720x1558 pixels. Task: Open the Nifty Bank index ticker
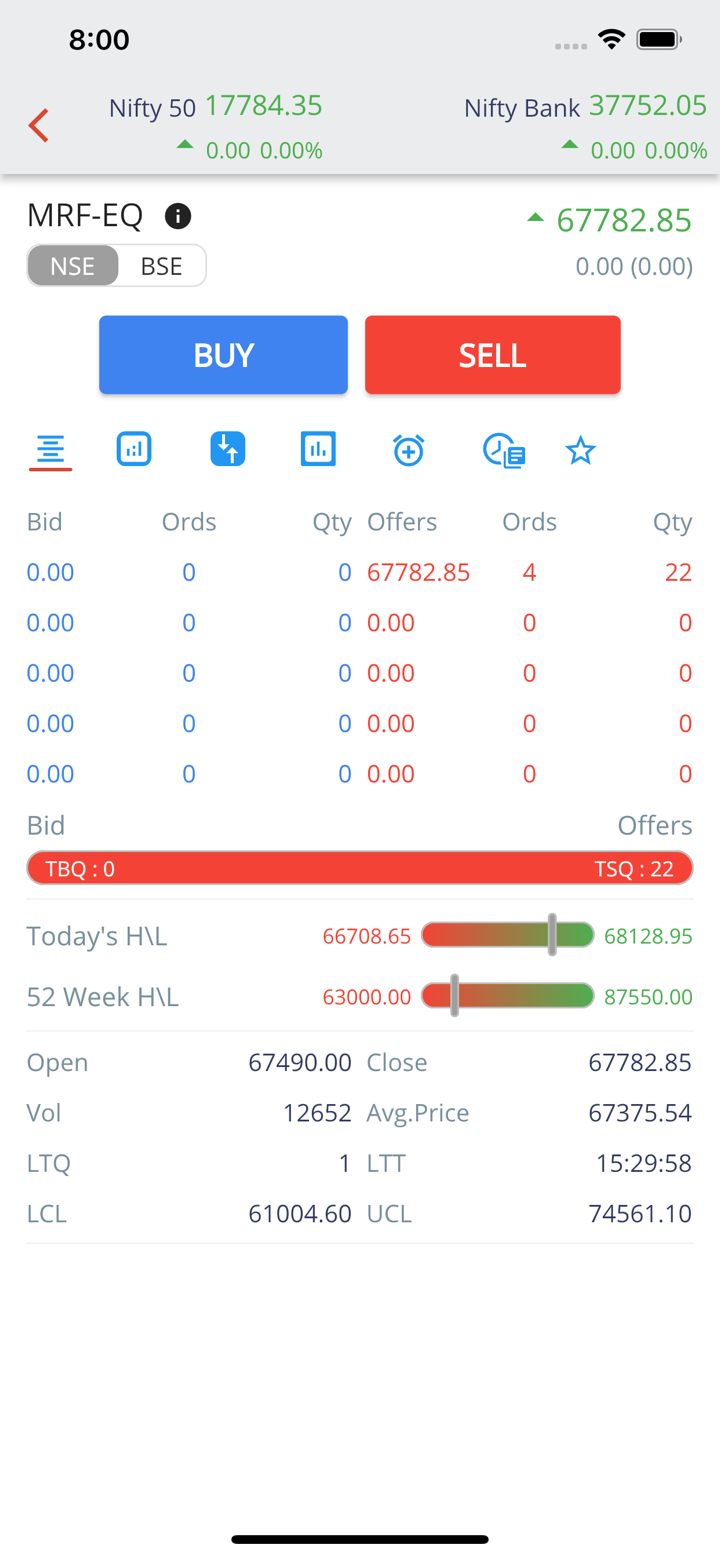pos(586,127)
